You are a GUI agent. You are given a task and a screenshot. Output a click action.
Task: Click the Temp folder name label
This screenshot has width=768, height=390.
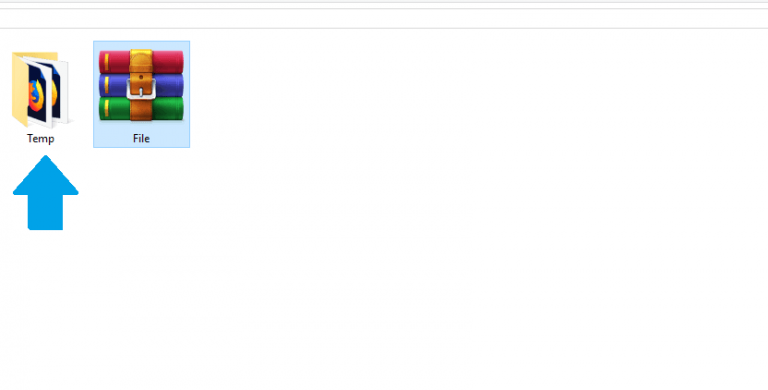40,139
